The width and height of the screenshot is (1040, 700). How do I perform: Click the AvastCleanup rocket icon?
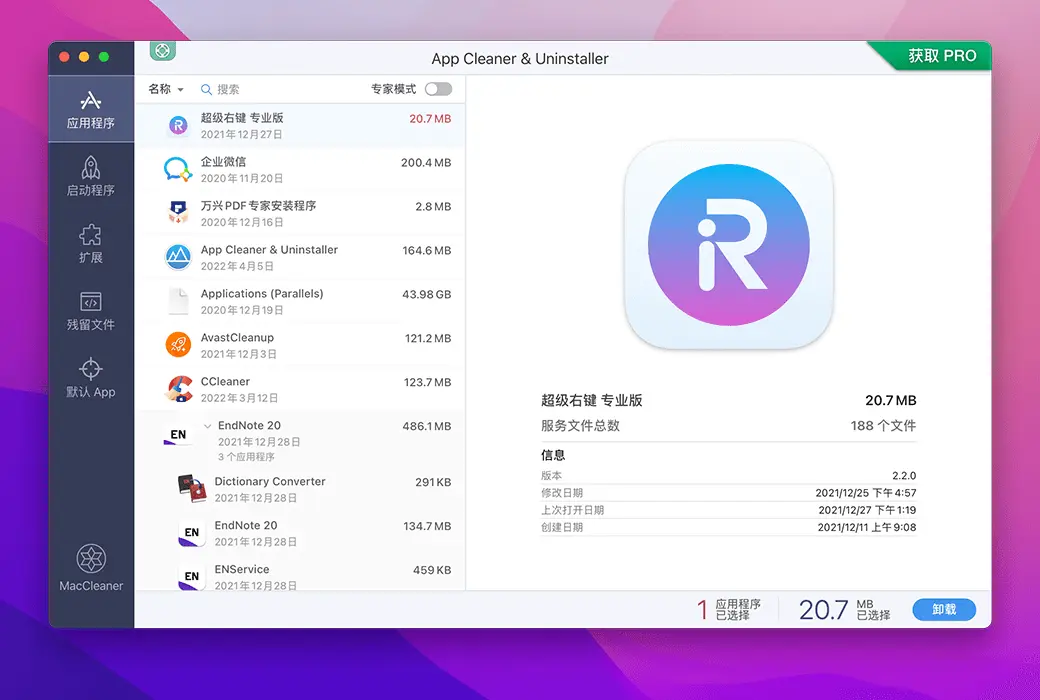(x=178, y=344)
